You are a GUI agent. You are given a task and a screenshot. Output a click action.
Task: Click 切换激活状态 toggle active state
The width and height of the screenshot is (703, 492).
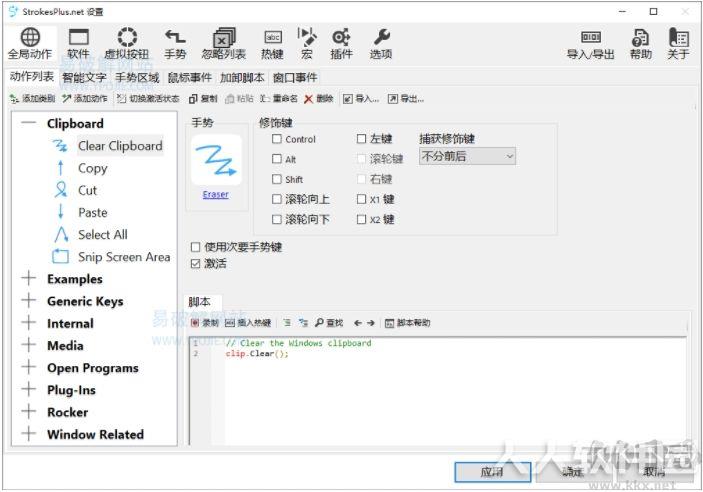click(148, 99)
